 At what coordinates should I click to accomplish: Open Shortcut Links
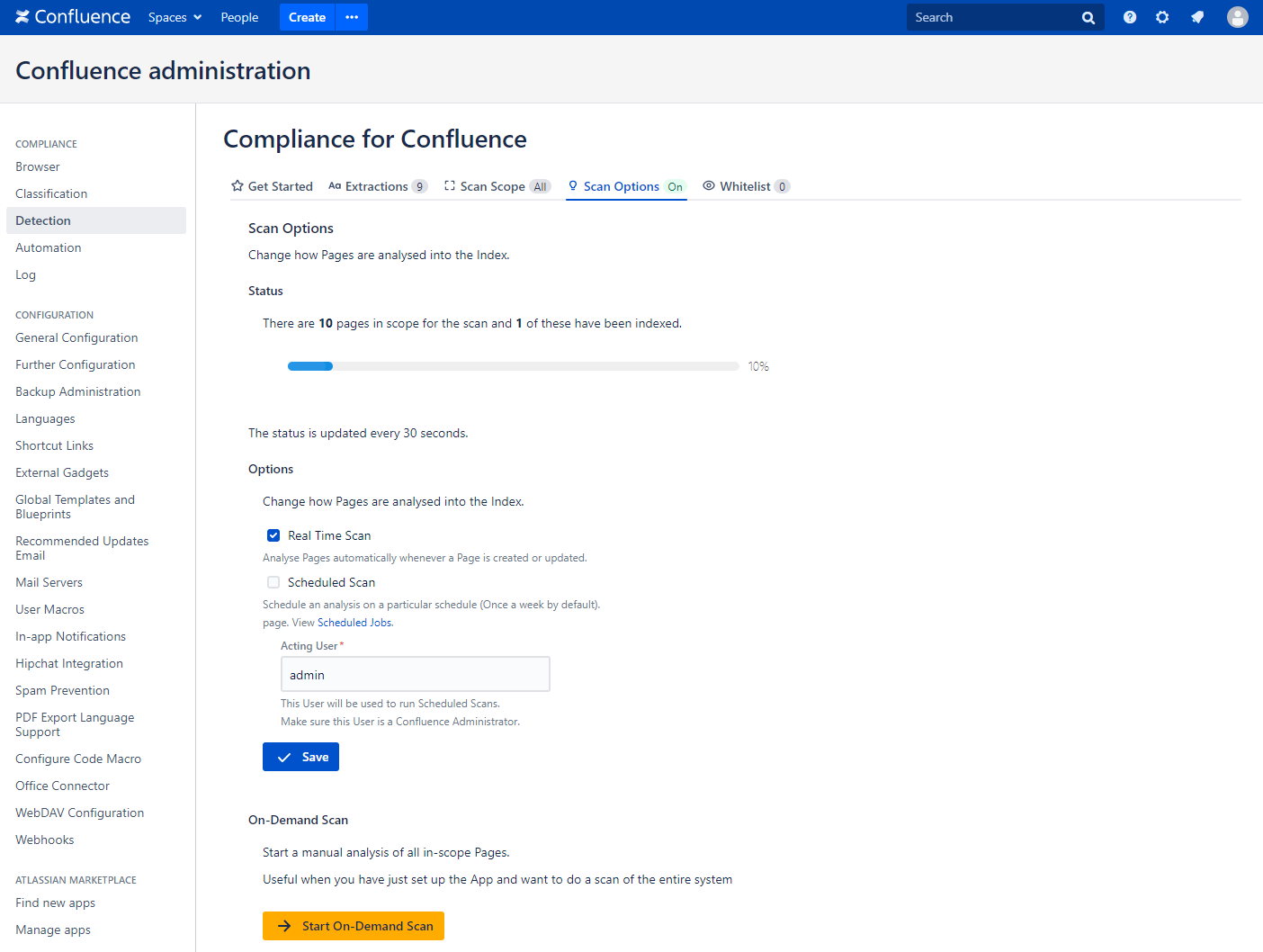54,445
